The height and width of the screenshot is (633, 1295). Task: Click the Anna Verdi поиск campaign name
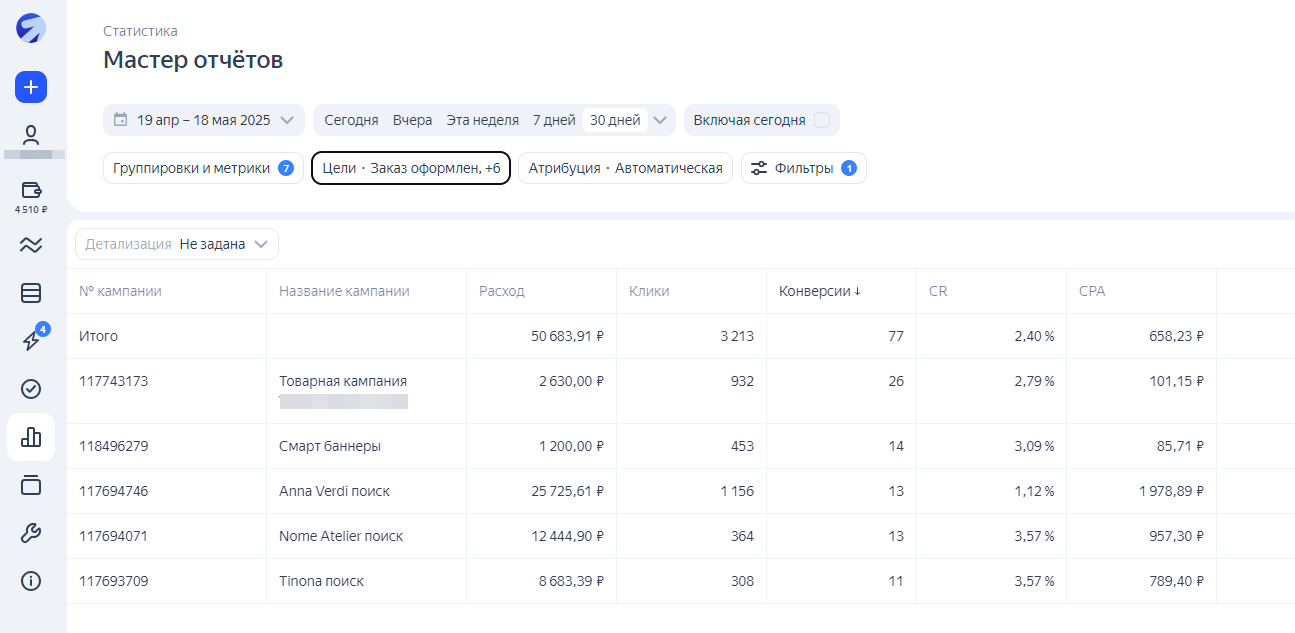click(x=334, y=491)
